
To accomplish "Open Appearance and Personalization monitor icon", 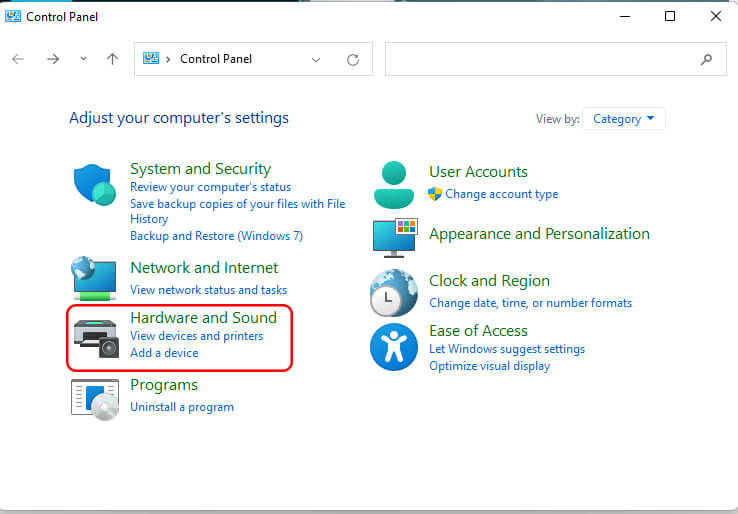I will click(393, 237).
